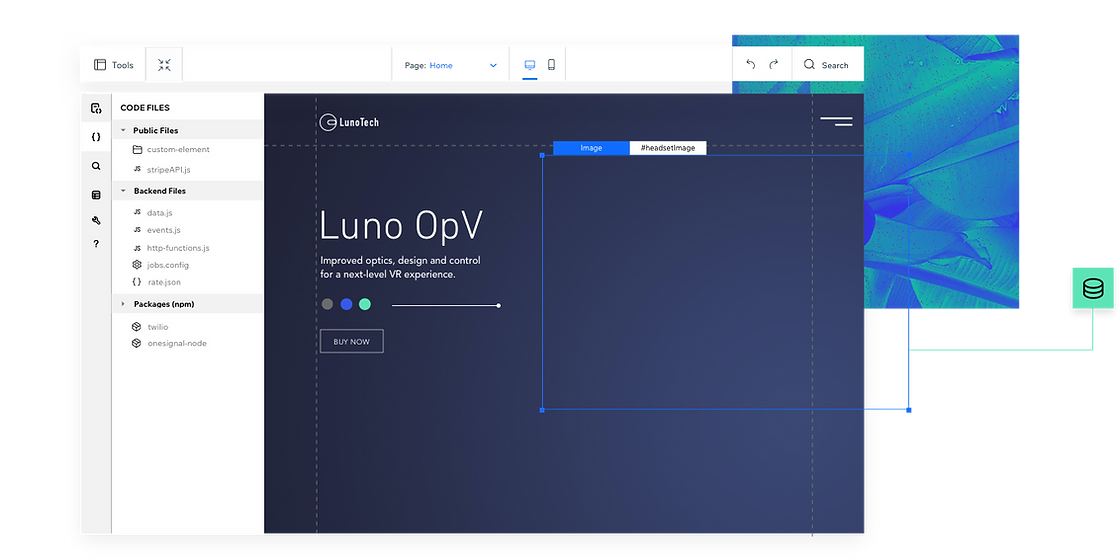Click the package cube icon beside onesignal-node
Screen dimensions: 1120x560
point(136,344)
